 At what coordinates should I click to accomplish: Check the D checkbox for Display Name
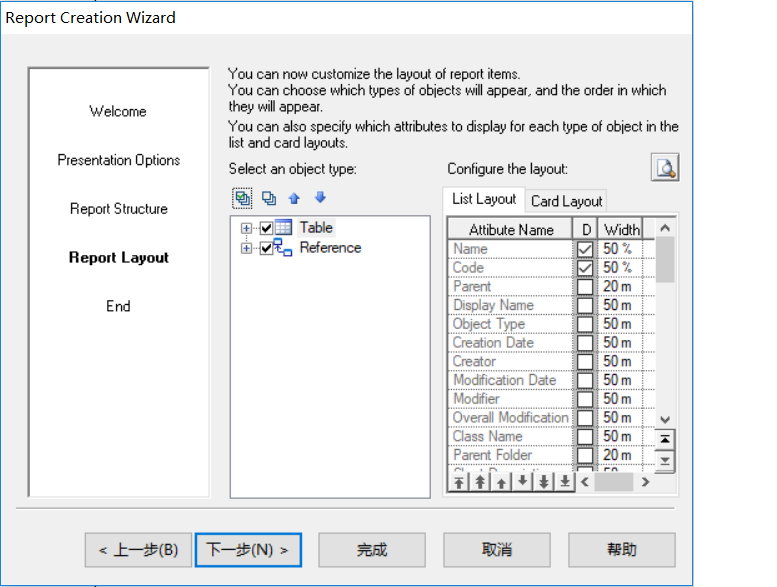click(x=585, y=305)
